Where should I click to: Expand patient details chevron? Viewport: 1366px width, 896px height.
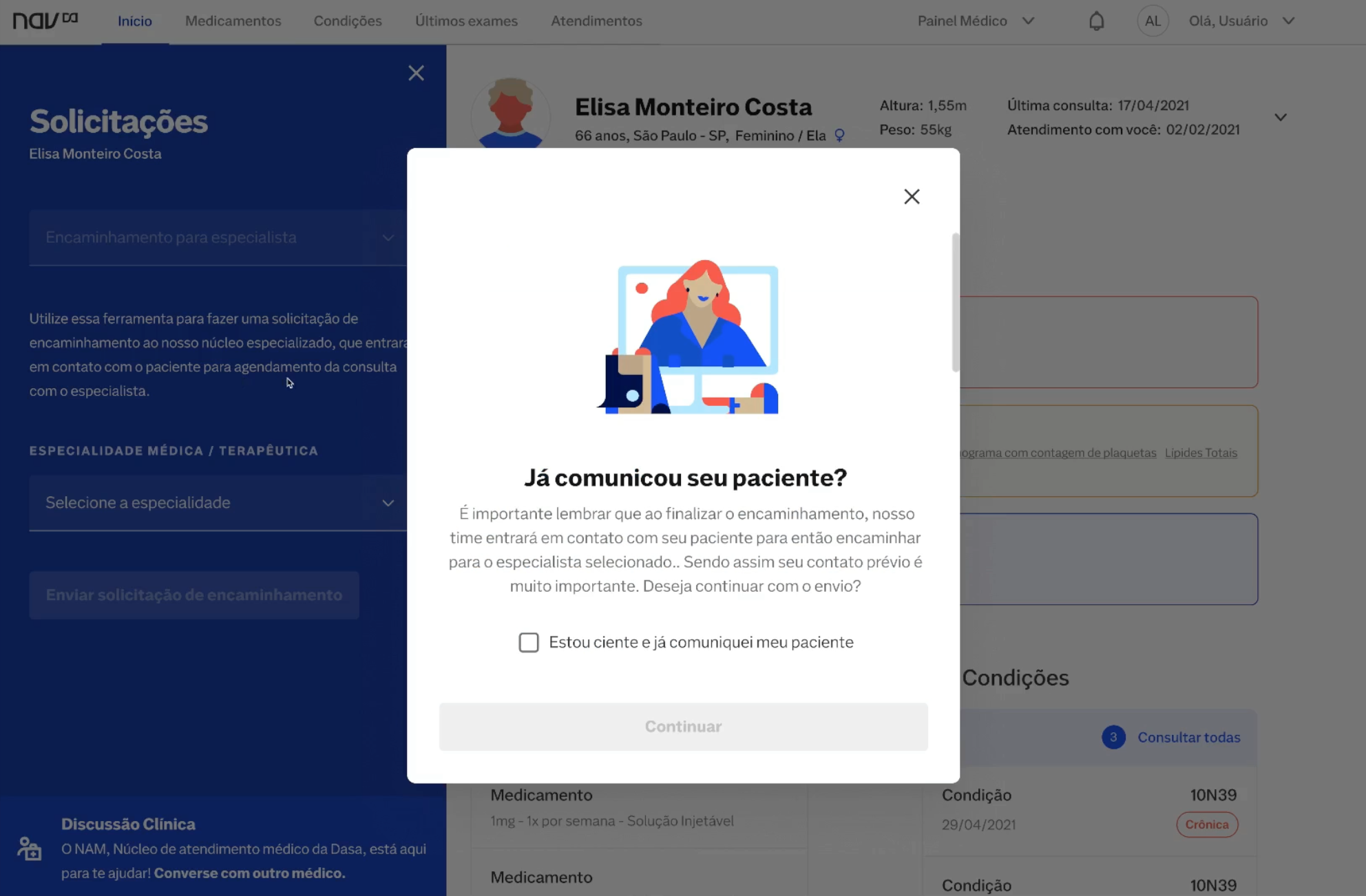click(x=1280, y=118)
